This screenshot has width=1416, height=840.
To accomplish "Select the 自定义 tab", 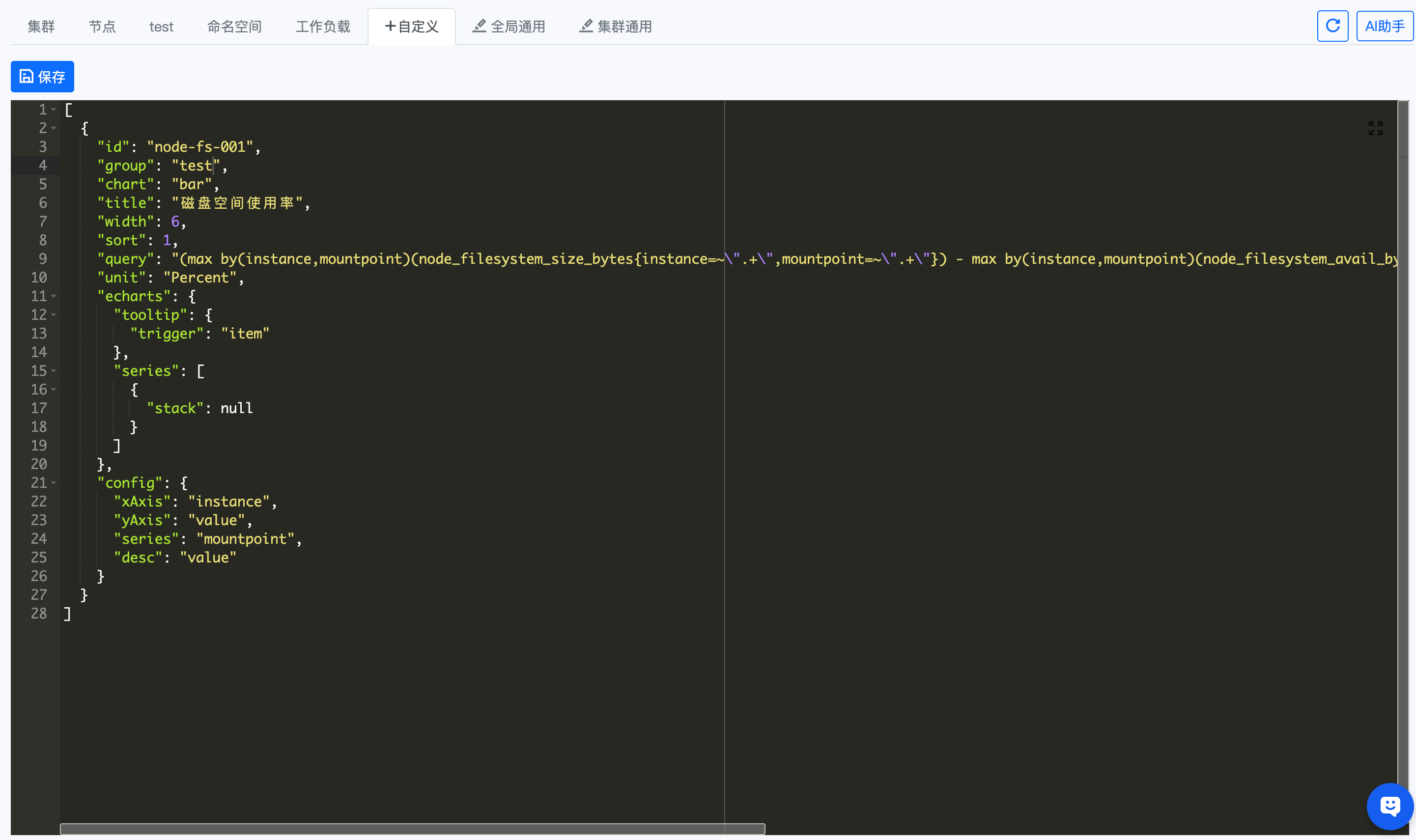I will coord(412,27).
